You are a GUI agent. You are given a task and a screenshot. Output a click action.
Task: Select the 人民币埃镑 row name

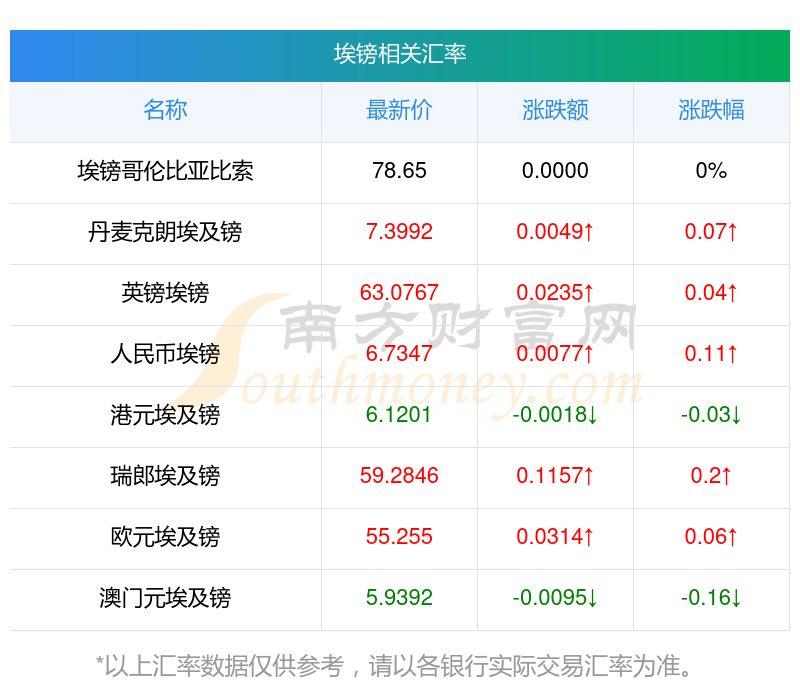pos(165,354)
